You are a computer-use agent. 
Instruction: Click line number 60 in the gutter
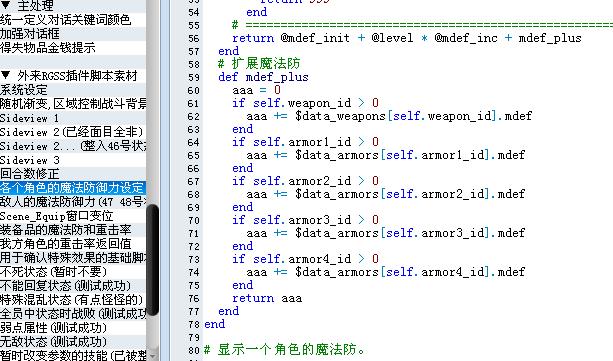tap(194, 91)
